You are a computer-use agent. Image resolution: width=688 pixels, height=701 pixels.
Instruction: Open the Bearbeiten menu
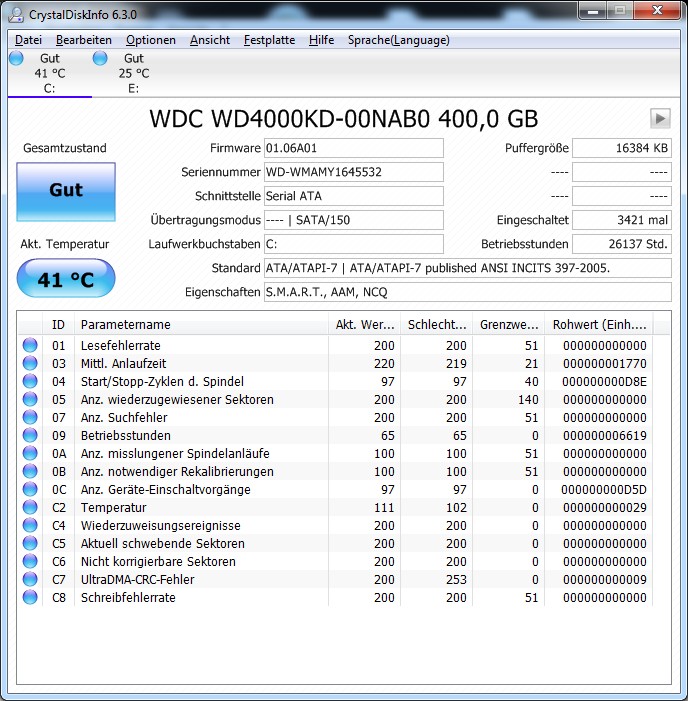coord(84,40)
